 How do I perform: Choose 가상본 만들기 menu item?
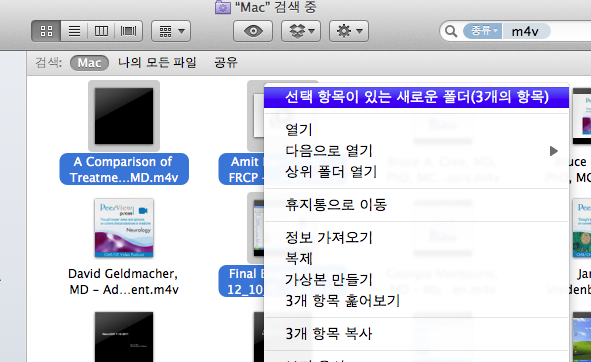(x=416, y=280)
